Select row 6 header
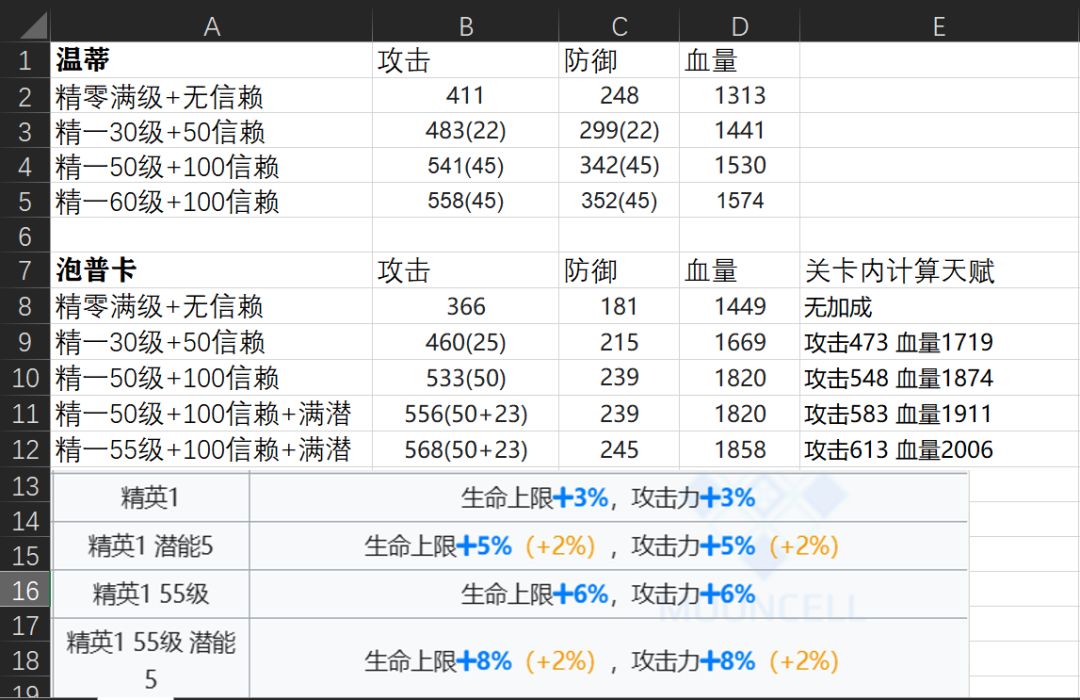Image resolution: width=1080 pixels, height=700 pixels. tap(25, 236)
